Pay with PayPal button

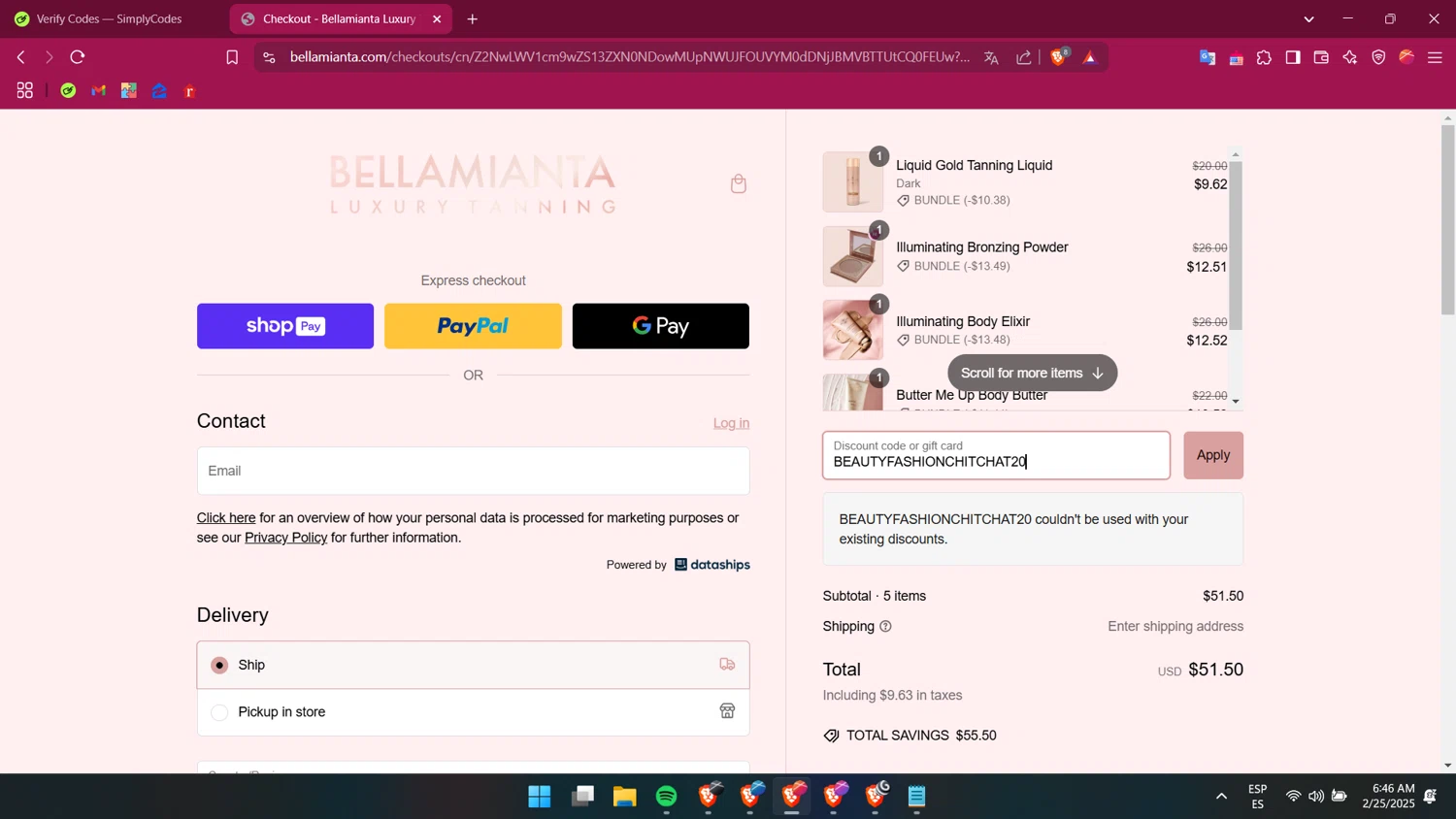coord(473,326)
